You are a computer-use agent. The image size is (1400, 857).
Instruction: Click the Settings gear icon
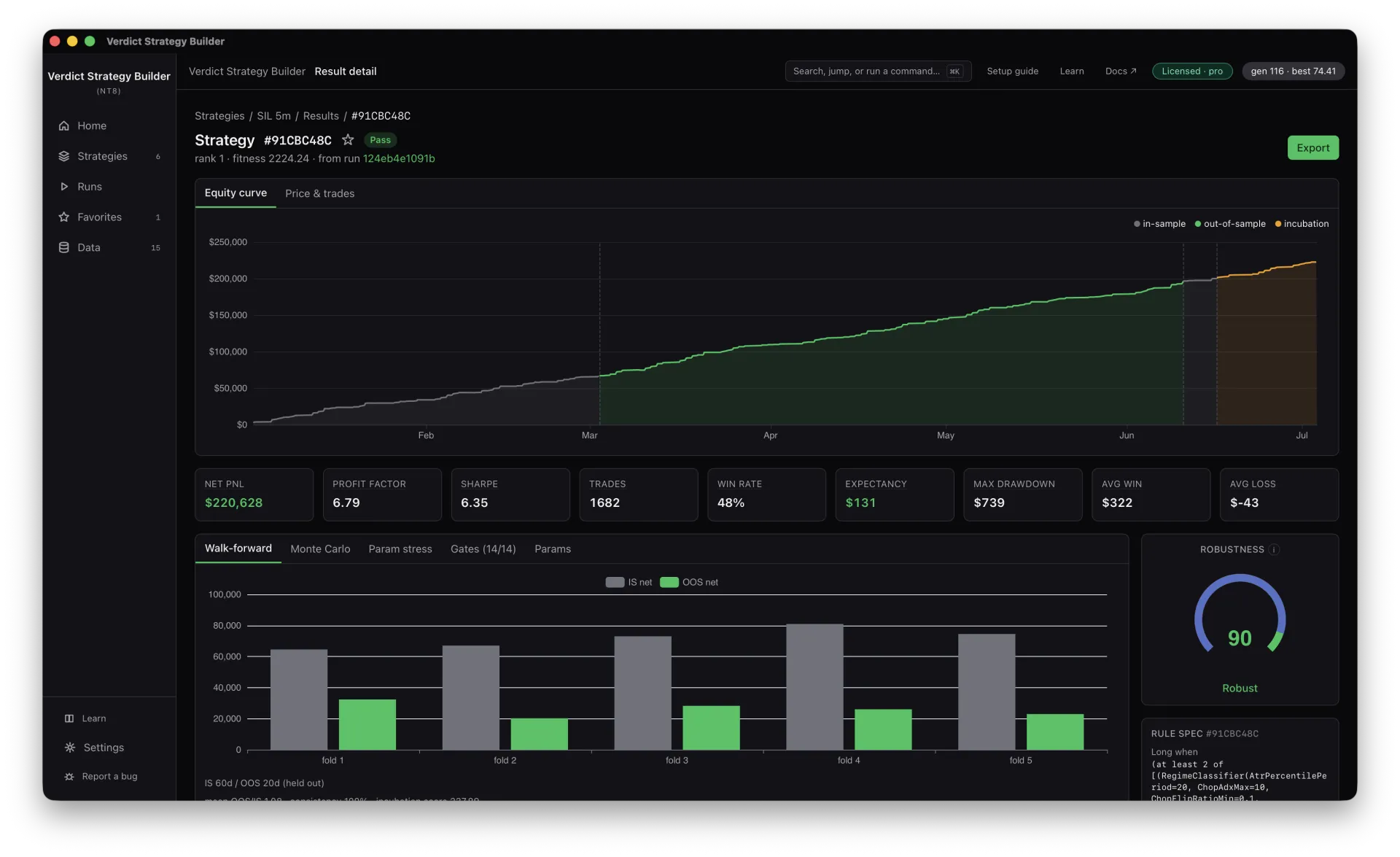point(70,748)
